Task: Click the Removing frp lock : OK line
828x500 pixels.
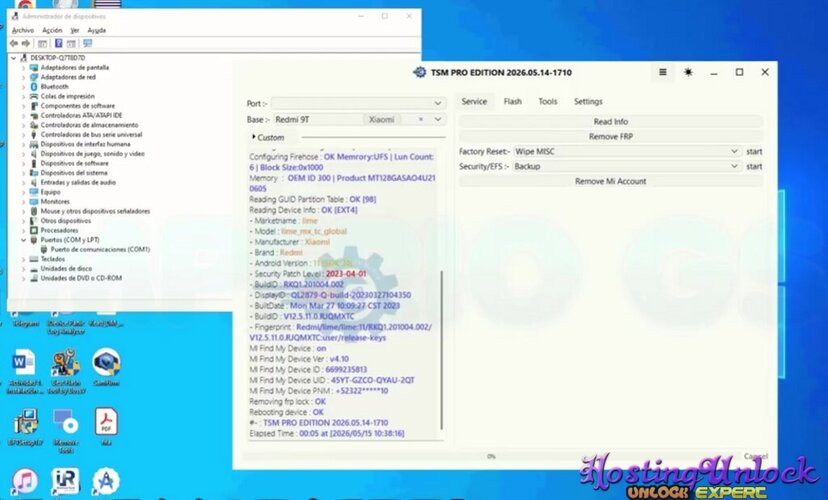Action: (x=287, y=401)
